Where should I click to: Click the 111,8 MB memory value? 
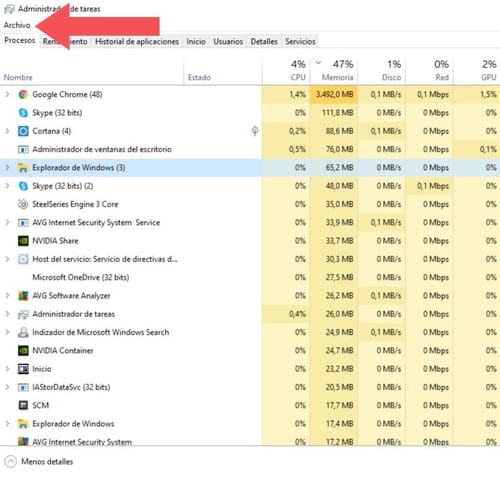coord(337,113)
